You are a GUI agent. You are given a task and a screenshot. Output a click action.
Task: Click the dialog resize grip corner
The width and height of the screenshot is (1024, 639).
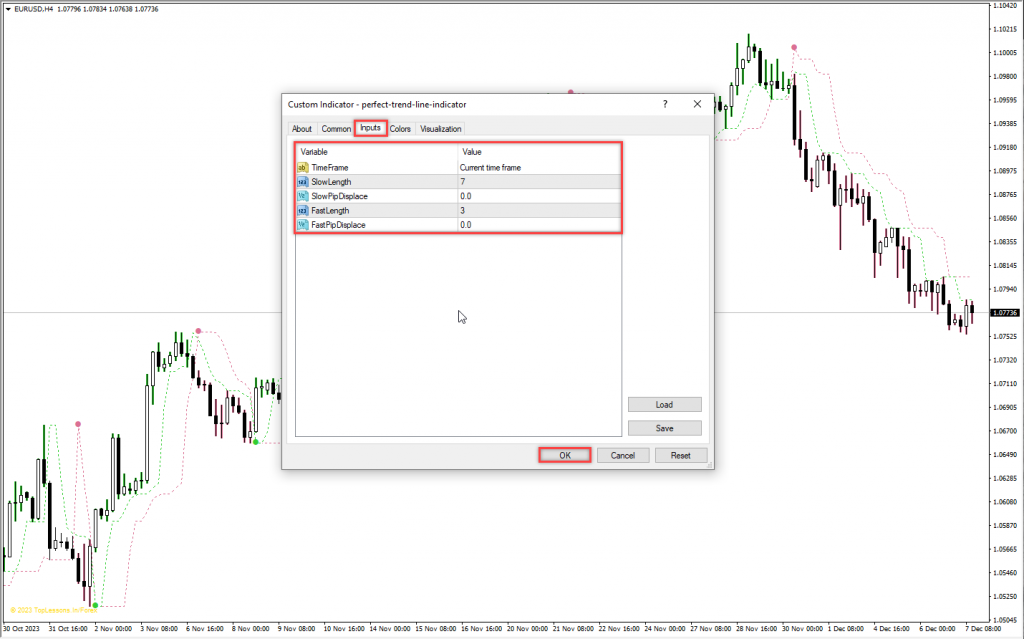[709, 465]
